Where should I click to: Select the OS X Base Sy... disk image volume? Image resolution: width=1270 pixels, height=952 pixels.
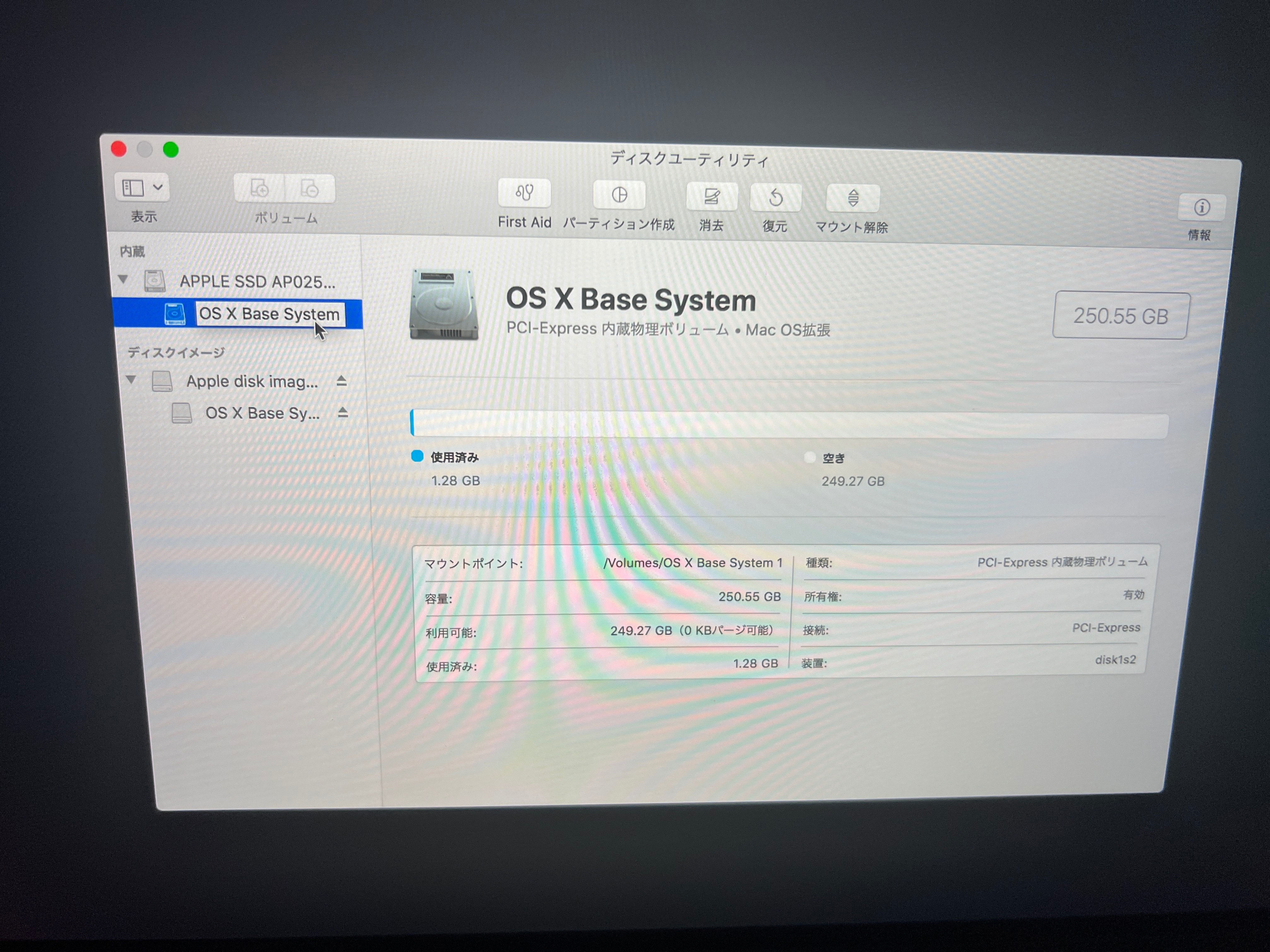point(262,413)
